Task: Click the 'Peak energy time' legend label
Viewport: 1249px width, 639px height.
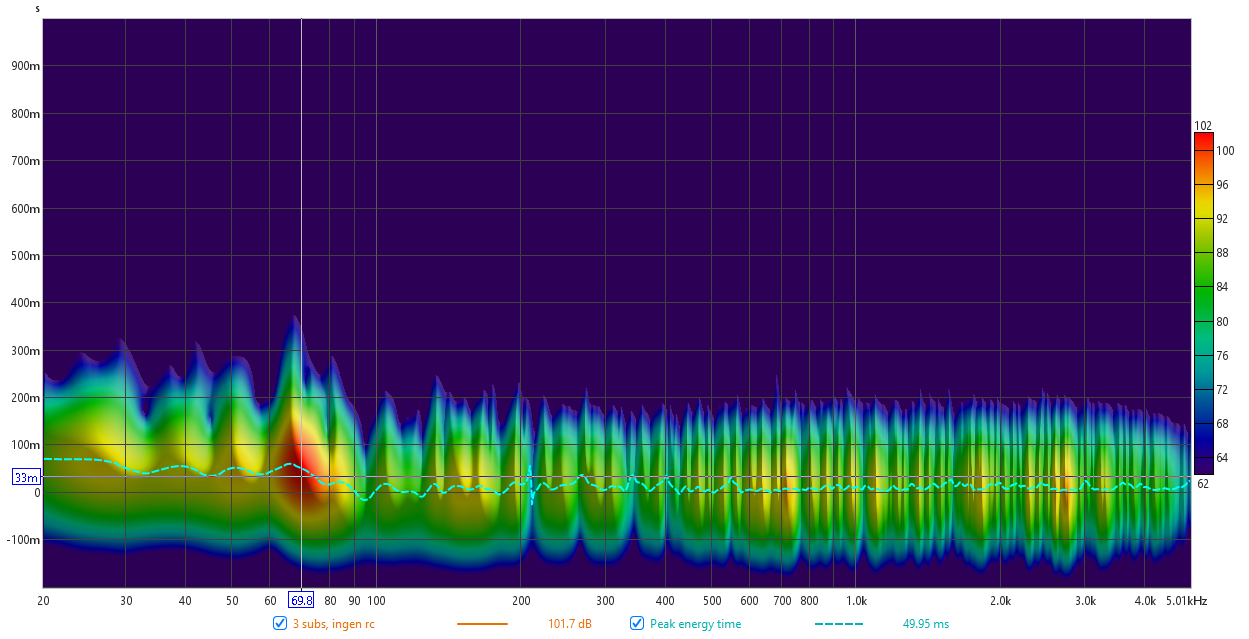Action: [x=695, y=624]
